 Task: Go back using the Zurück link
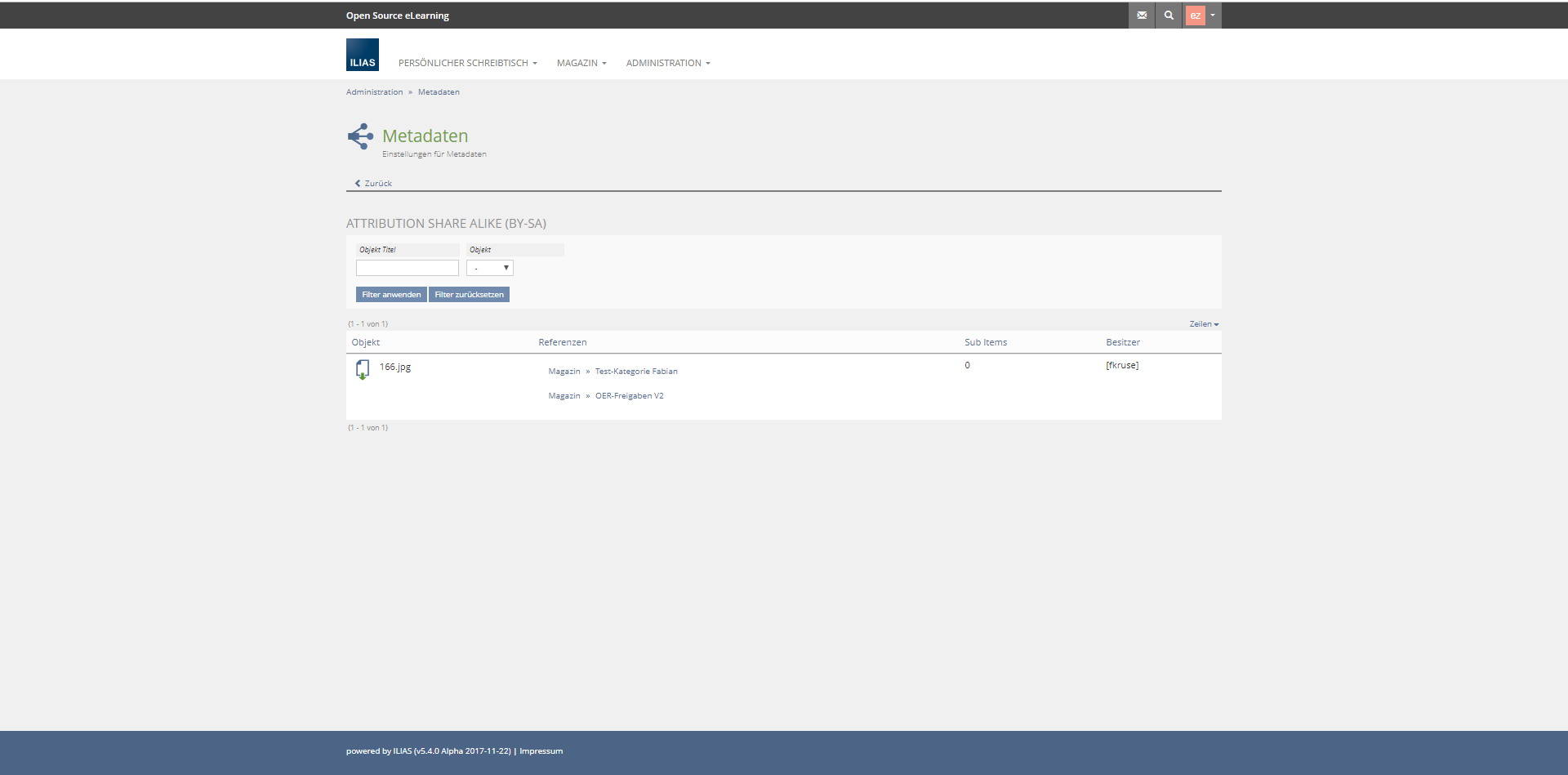click(374, 184)
